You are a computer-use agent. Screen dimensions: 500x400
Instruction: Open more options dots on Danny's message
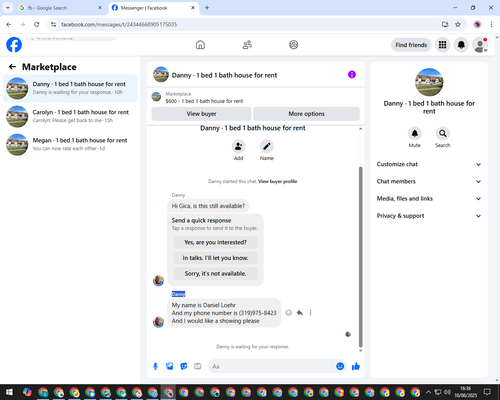pos(310,313)
